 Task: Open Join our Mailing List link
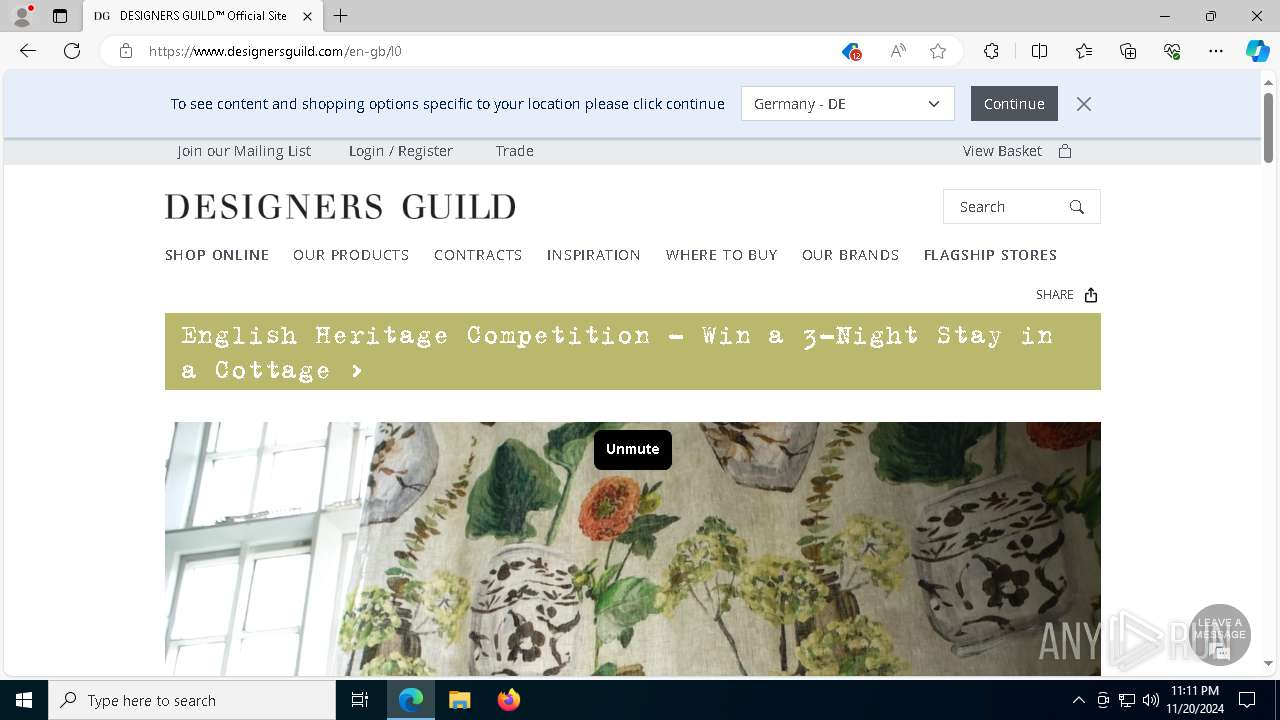pyautogui.click(x=244, y=151)
